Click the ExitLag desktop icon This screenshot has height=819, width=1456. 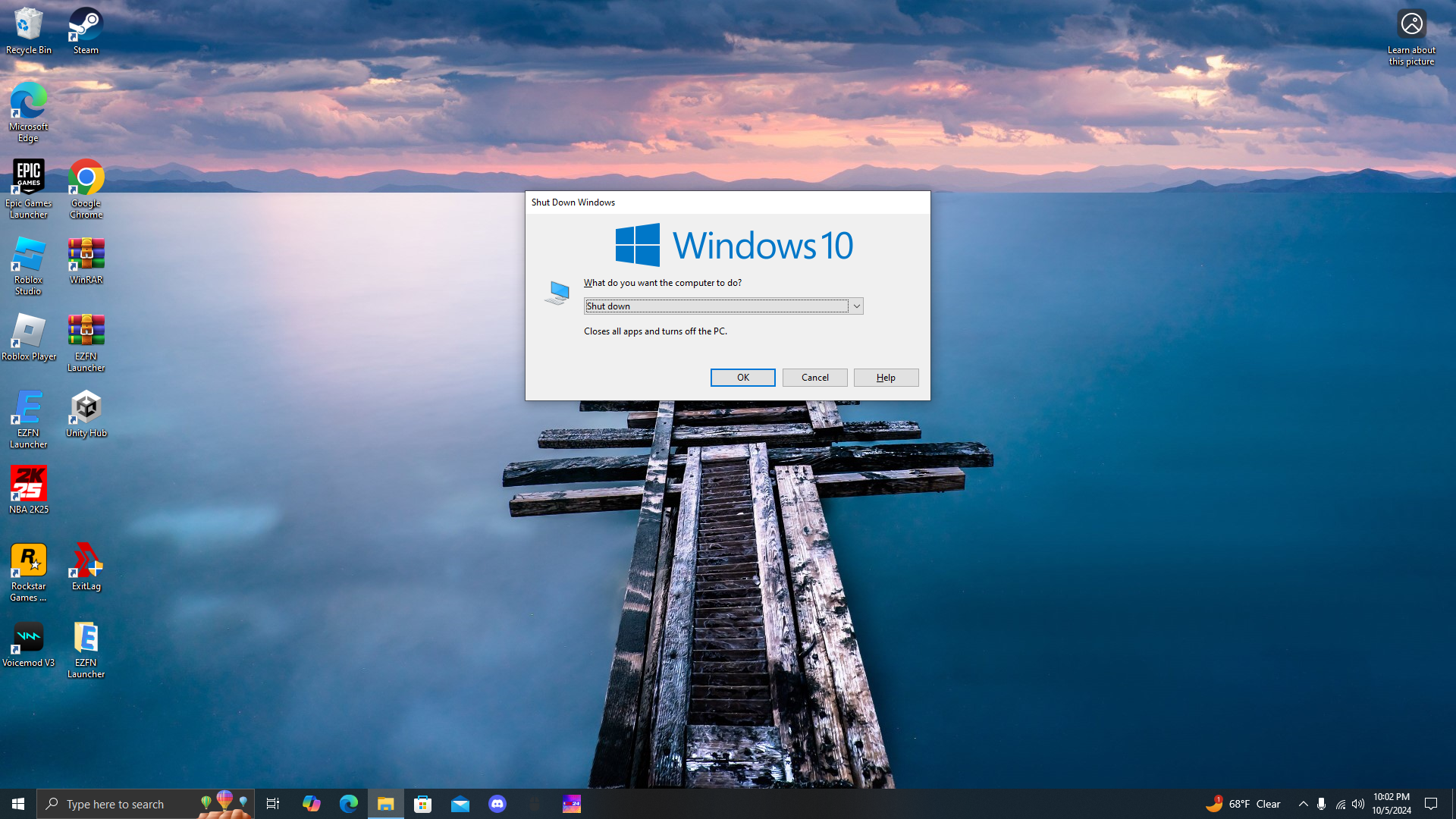[86, 566]
